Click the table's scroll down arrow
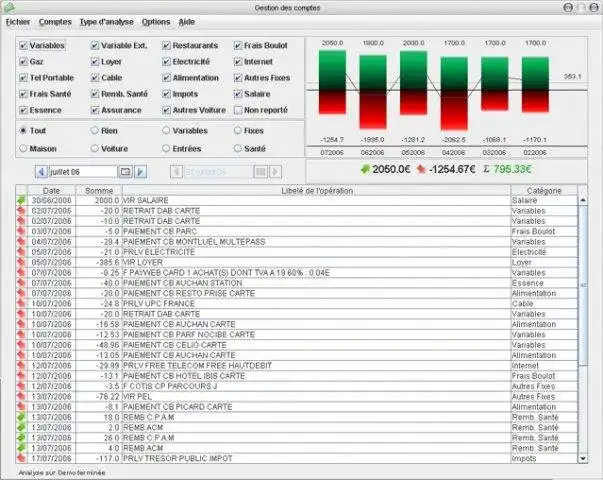 [x=583, y=458]
